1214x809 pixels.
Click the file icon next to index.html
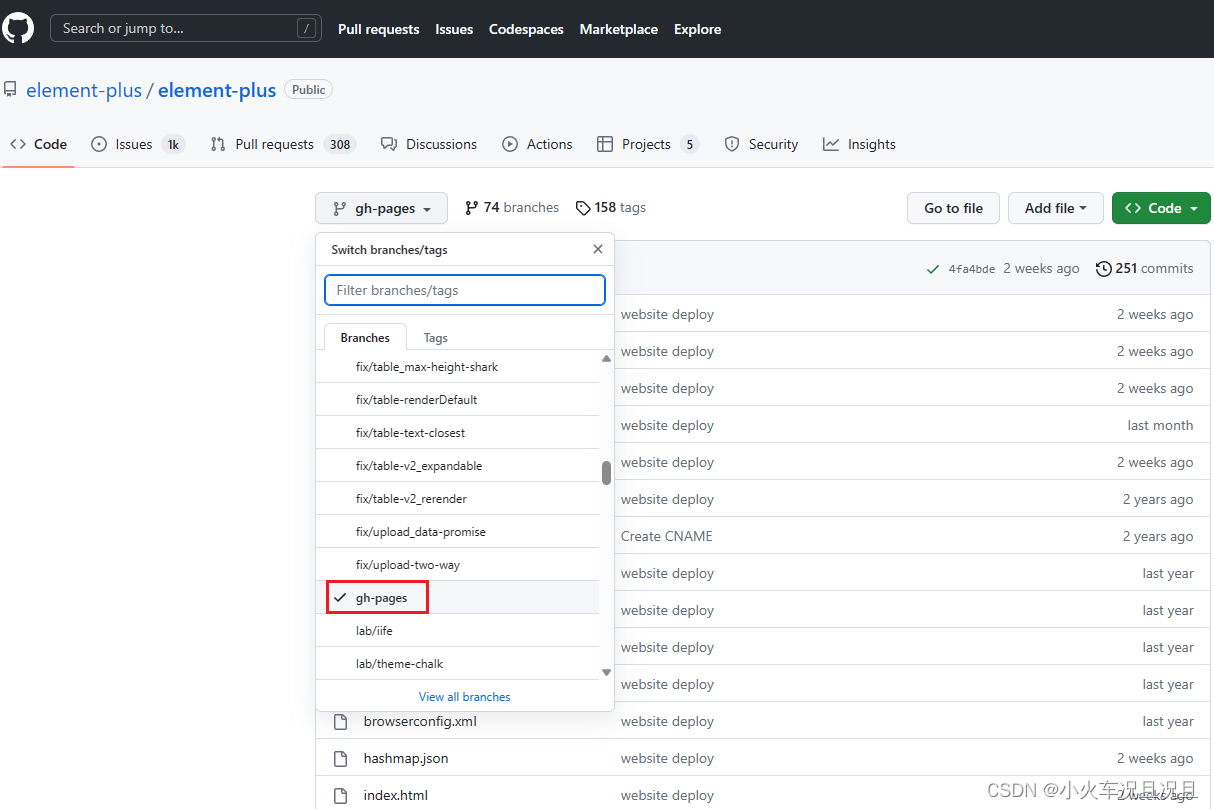pyautogui.click(x=340, y=795)
